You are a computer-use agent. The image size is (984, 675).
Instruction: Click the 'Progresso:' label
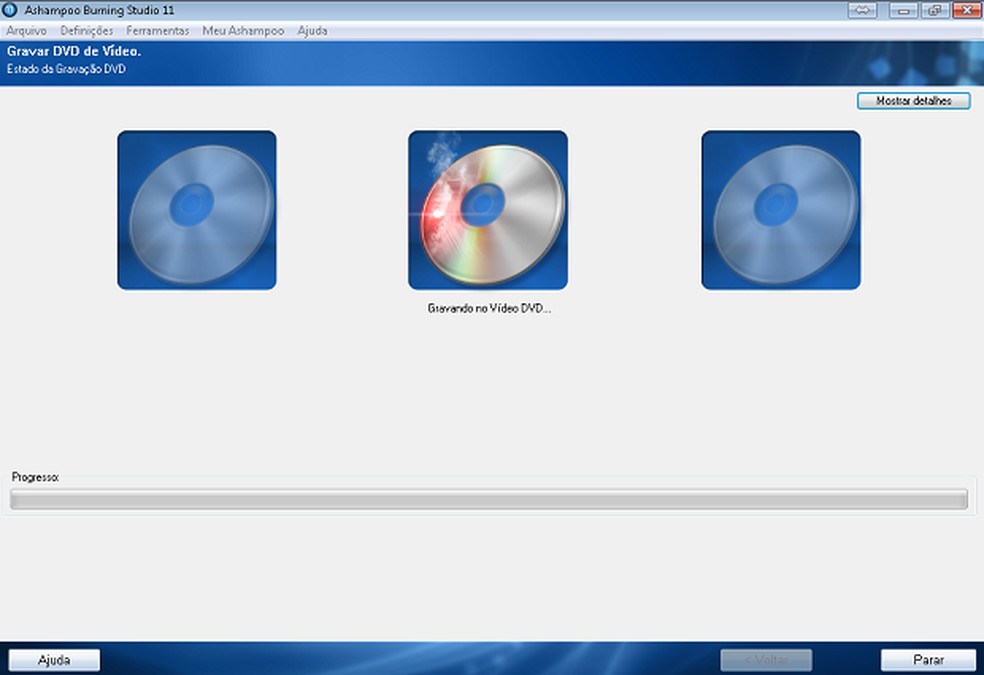coord(35,477)
